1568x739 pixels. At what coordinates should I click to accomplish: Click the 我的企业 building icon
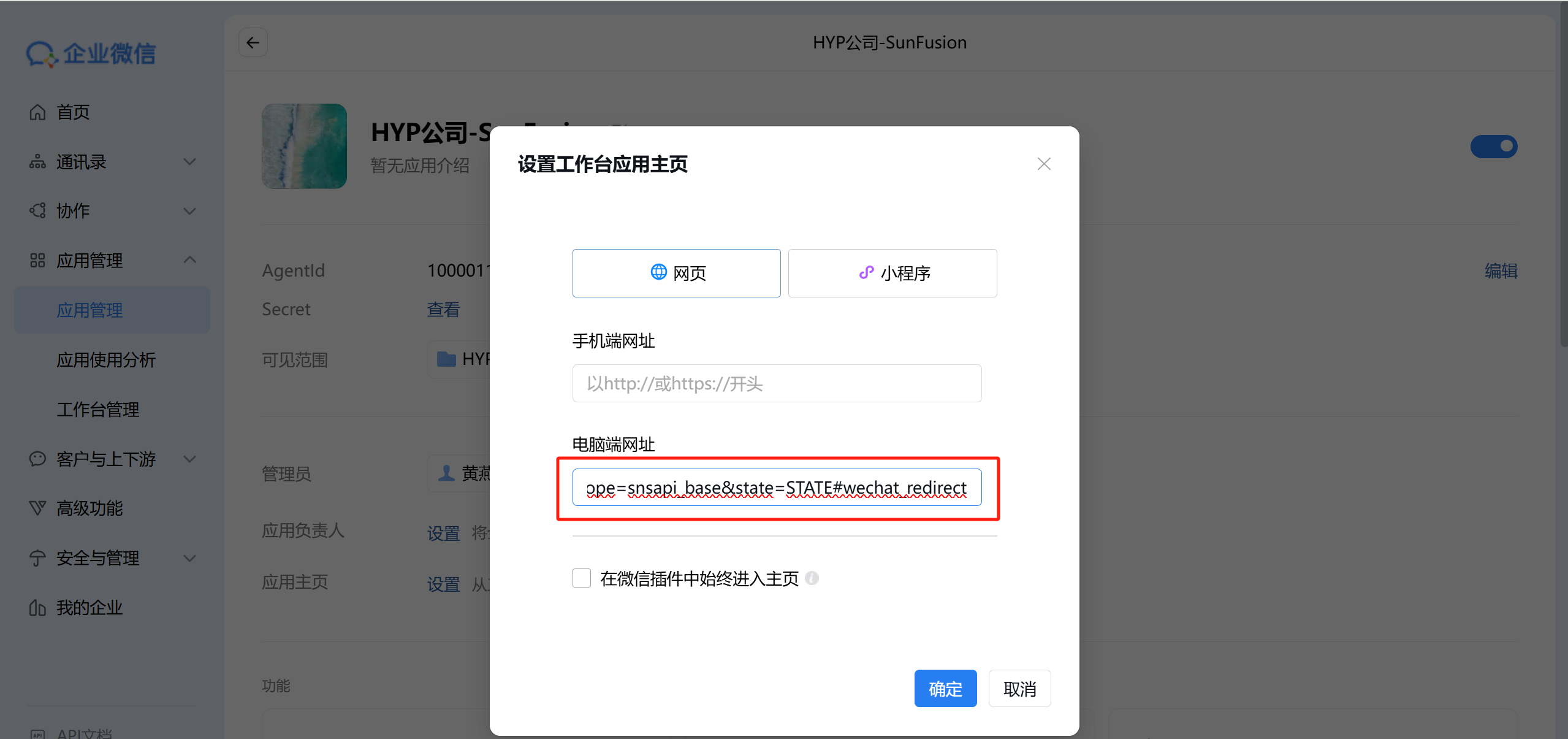(37, 607)
